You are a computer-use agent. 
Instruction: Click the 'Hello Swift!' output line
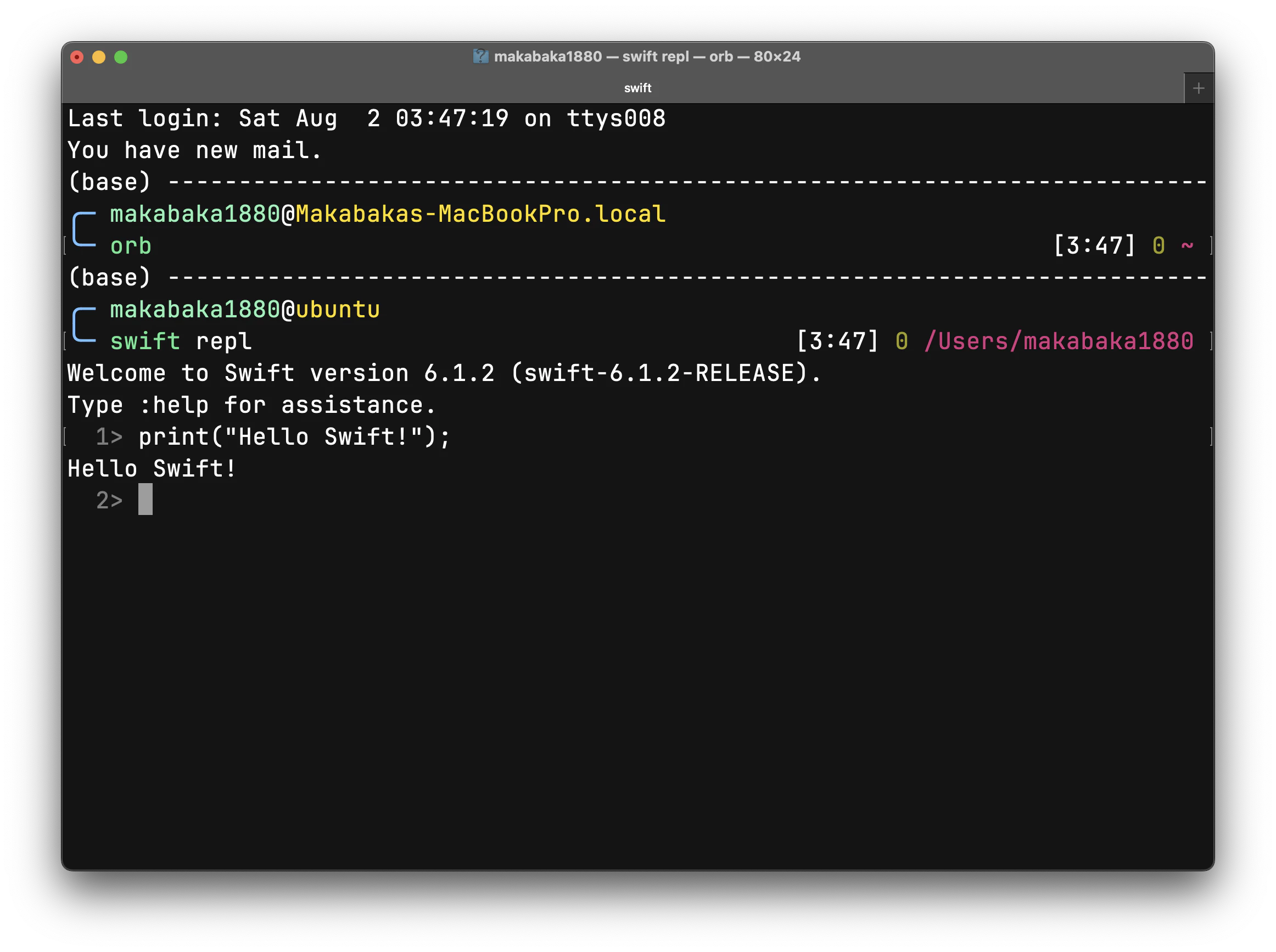[x=152, y=468]
